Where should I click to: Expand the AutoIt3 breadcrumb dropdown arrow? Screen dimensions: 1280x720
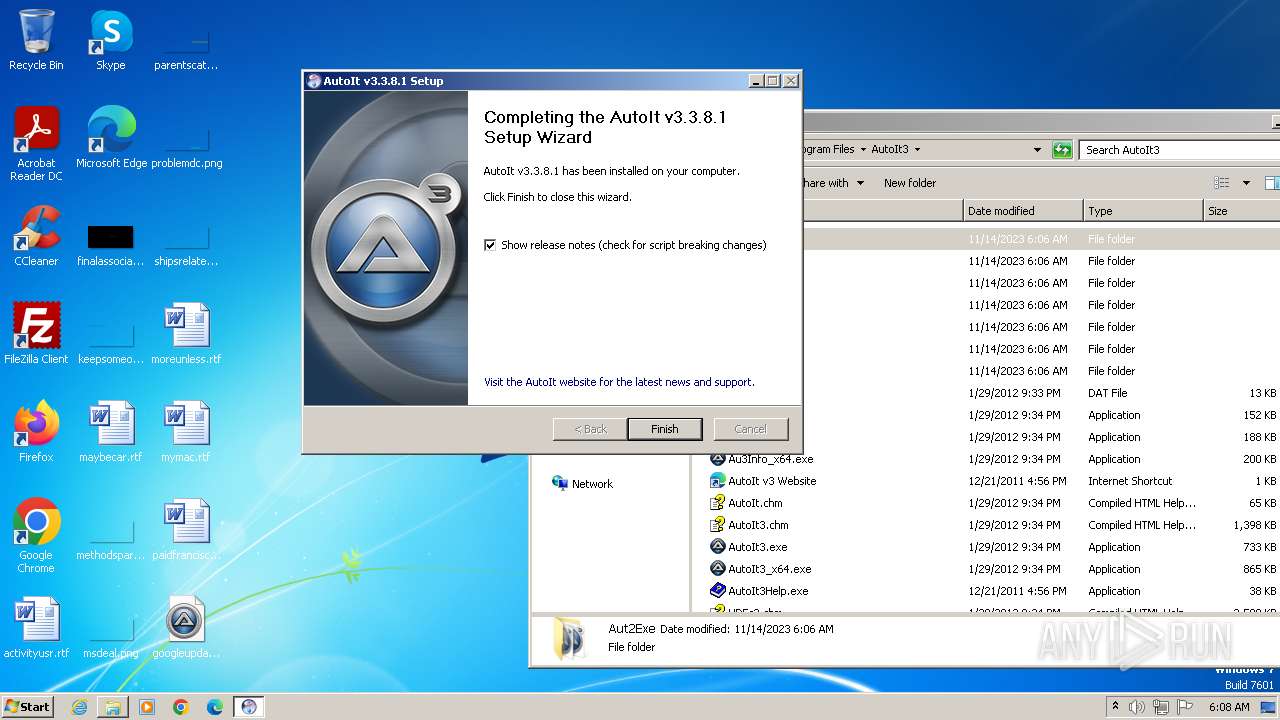coord(917,149)
